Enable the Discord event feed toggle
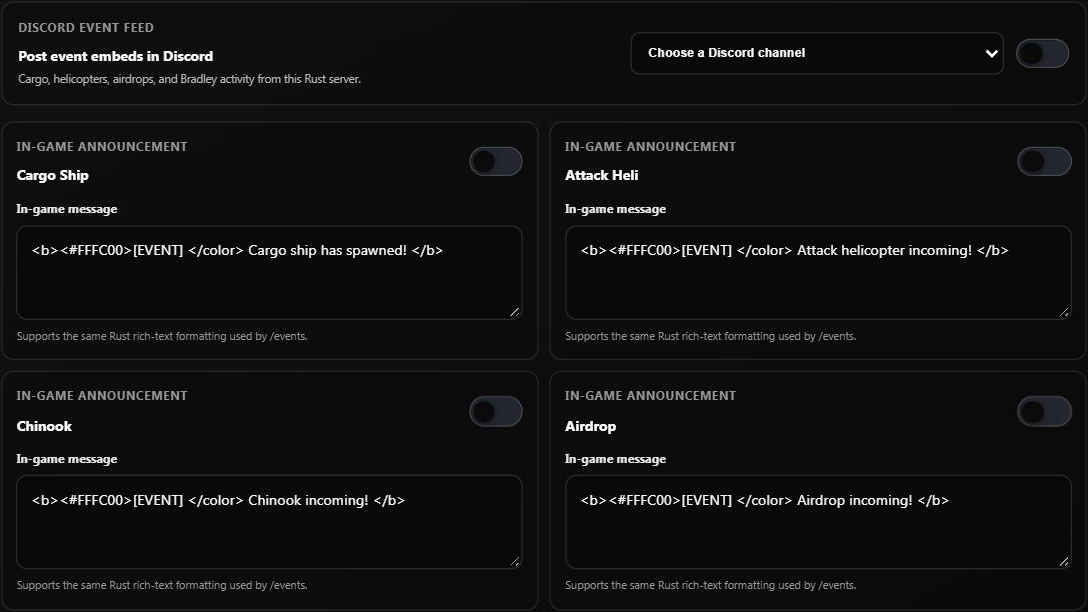The height and width of the screenshot is (612, 1088). 1042,53
